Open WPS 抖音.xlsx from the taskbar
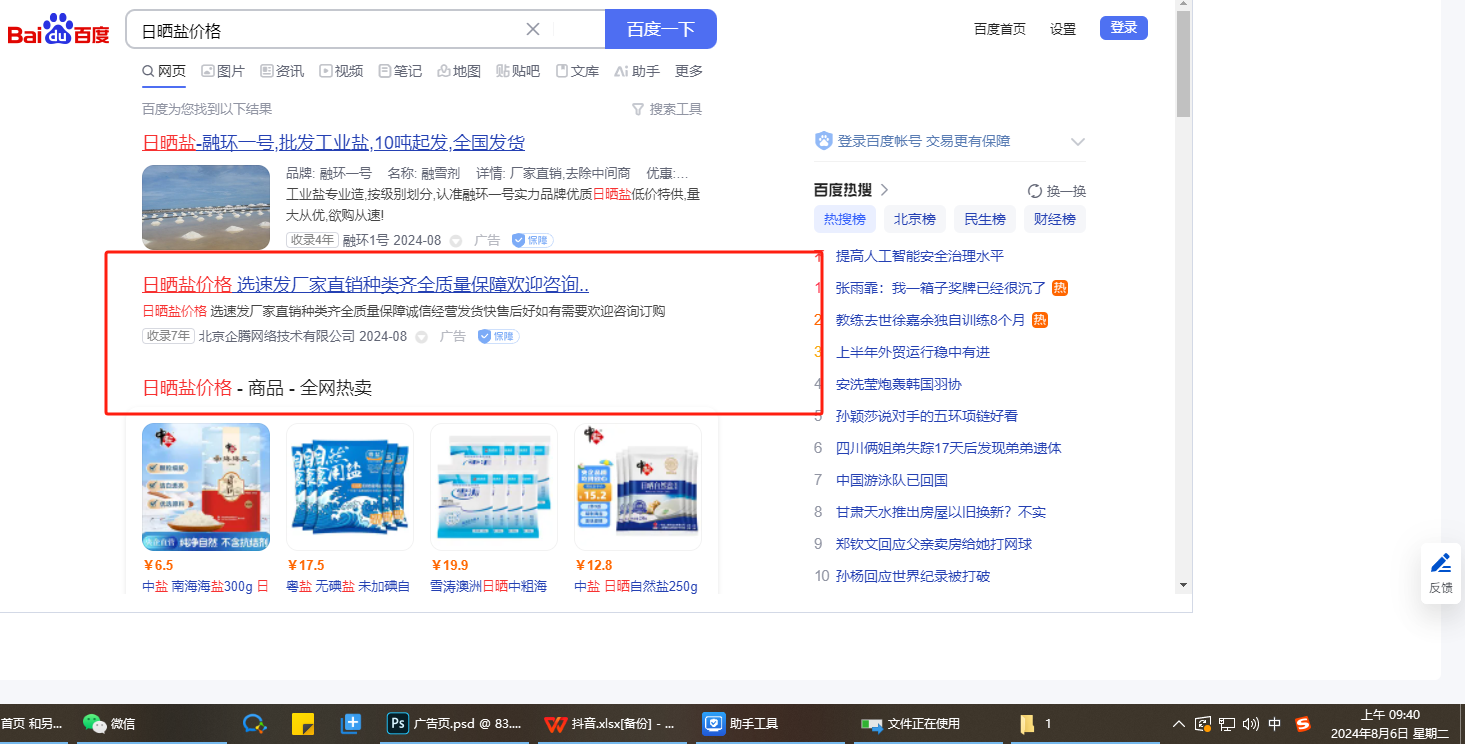Screen dimensions: 1465x744 point(611,723)
